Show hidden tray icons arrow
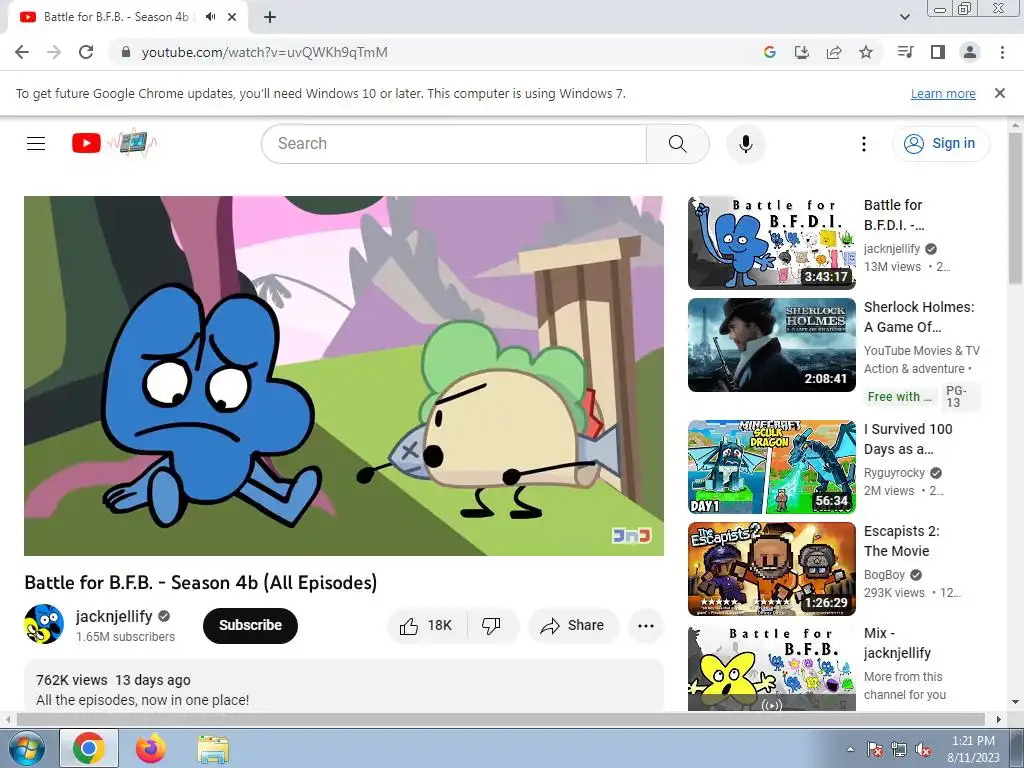The image size is (1024, 768). pyautogui.click(x=850, y=749)
